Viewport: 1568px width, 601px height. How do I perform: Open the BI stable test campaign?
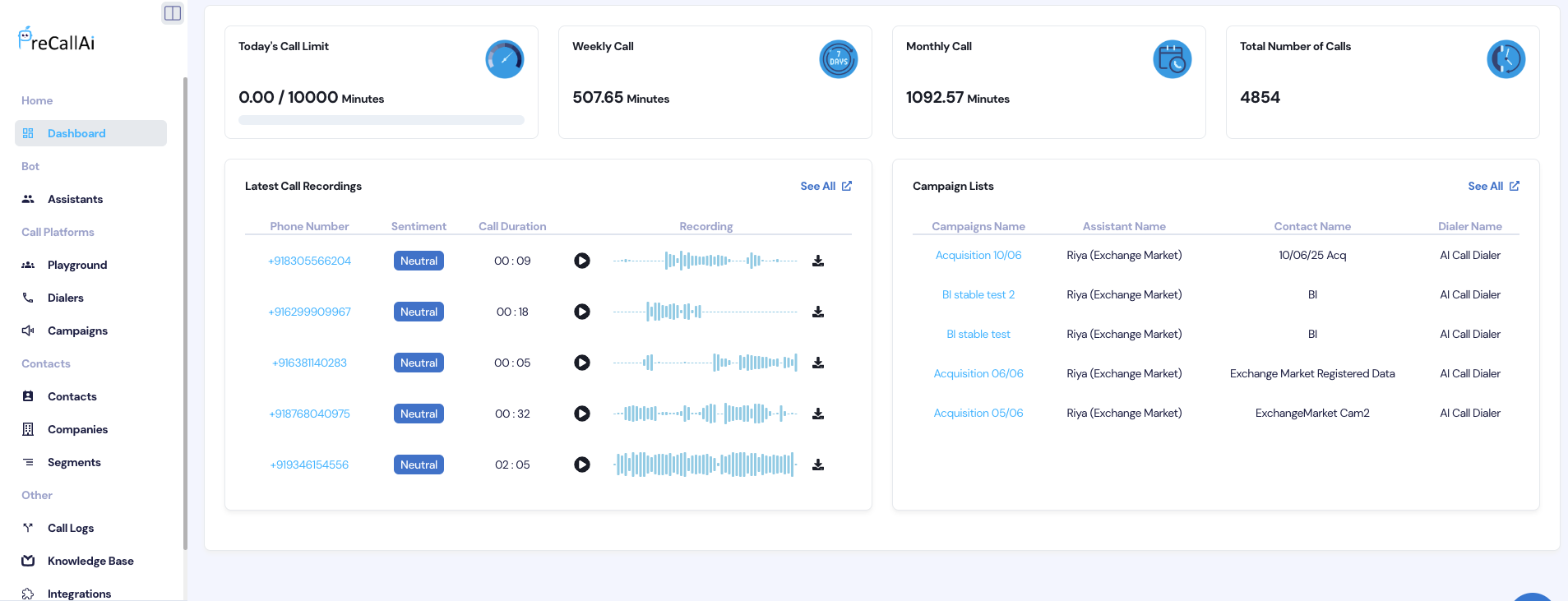[978, 334]
